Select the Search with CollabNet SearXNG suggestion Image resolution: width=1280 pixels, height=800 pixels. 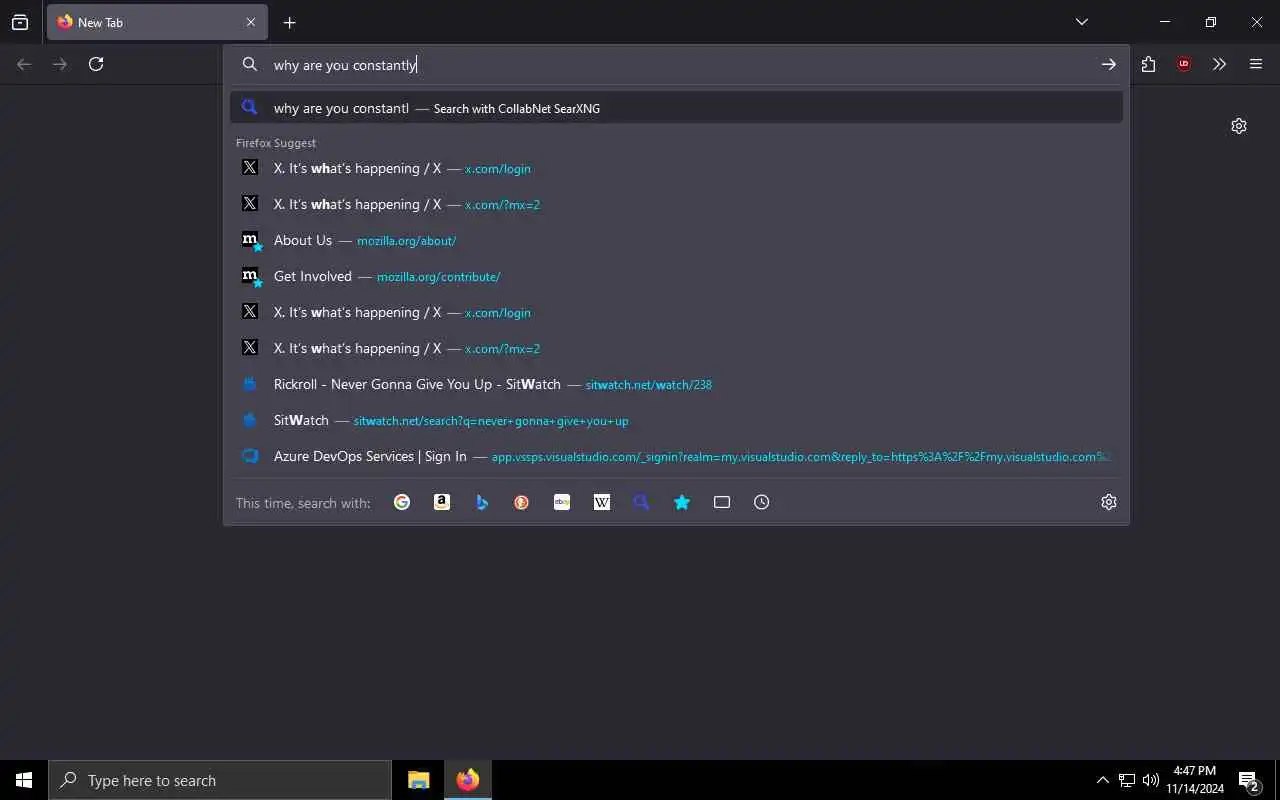[676, 108]
